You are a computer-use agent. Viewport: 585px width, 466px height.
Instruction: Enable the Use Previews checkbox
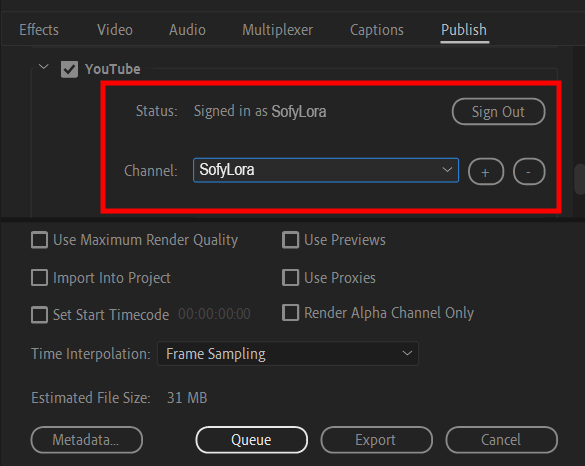[x=290, y=240]
